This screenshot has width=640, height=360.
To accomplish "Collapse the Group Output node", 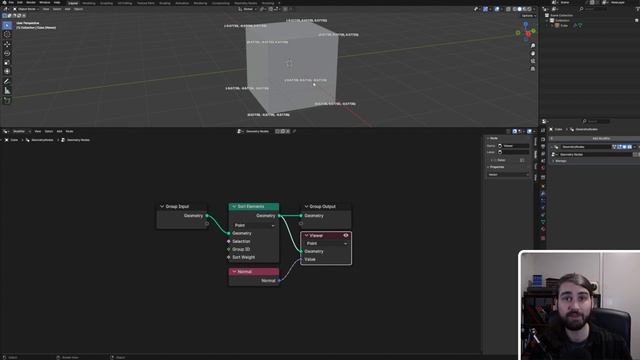I will pos(307,207).
